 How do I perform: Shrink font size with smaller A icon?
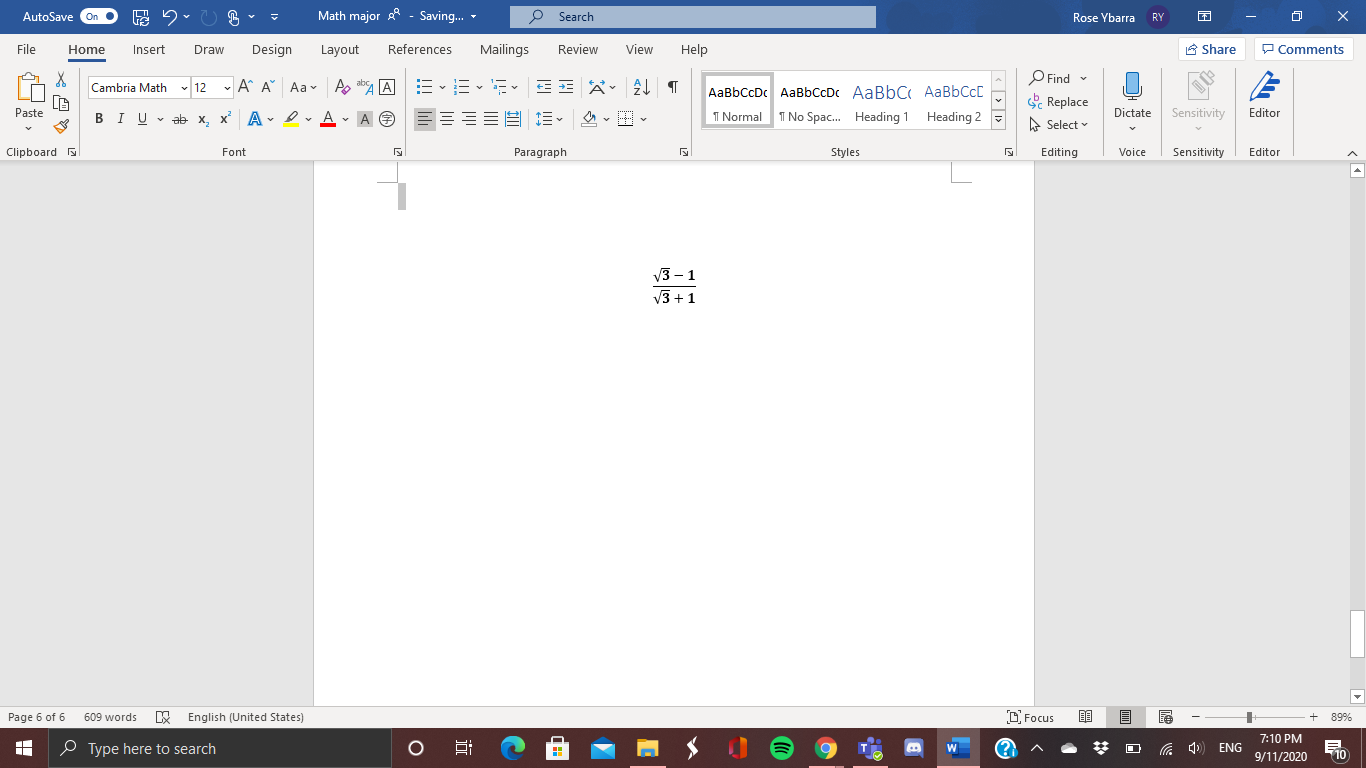point(267,87)
